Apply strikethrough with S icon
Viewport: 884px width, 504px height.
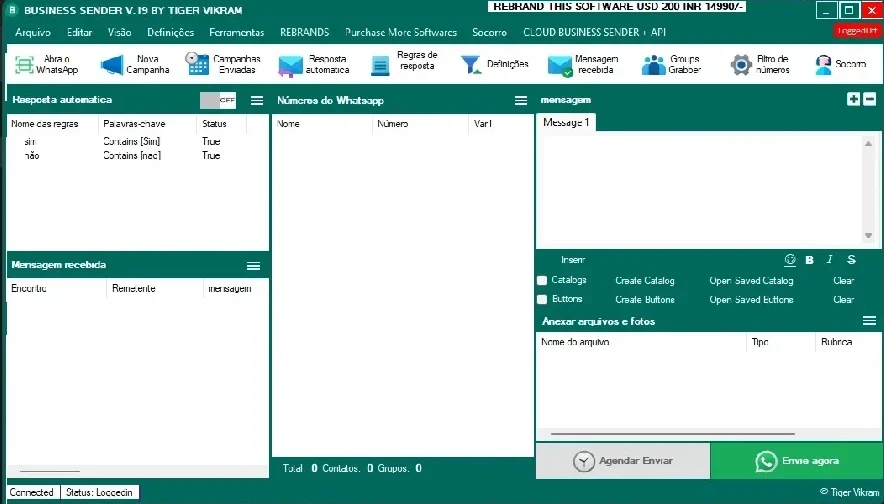851,259
